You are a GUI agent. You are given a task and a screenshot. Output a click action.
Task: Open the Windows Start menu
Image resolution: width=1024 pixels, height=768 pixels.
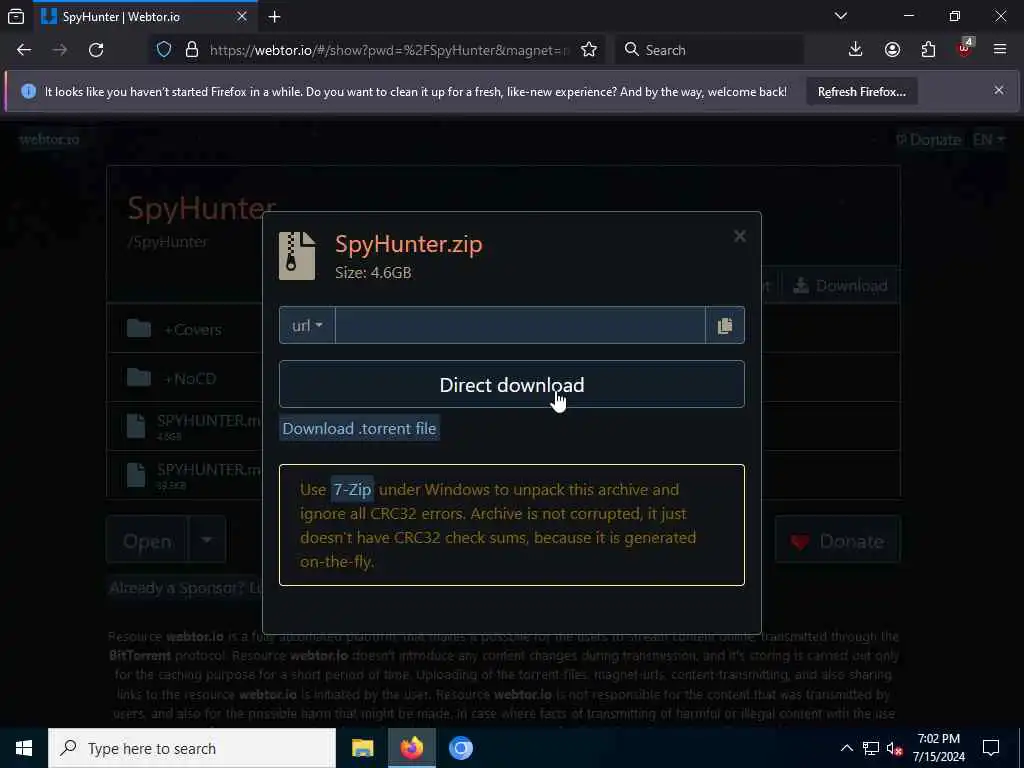click(24, 748)
